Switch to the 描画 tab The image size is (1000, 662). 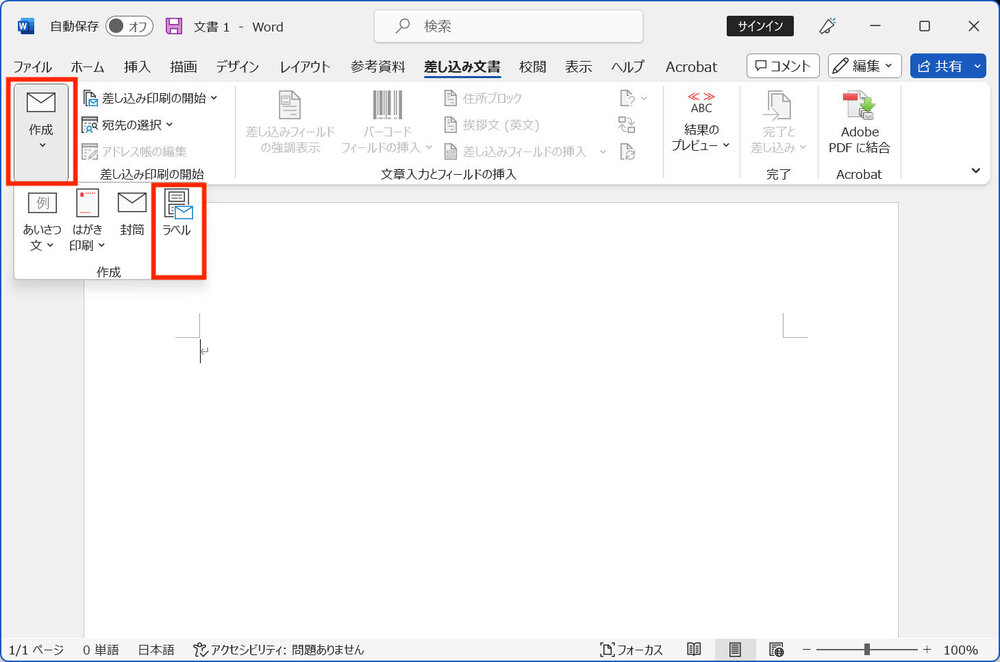[184, 67]
